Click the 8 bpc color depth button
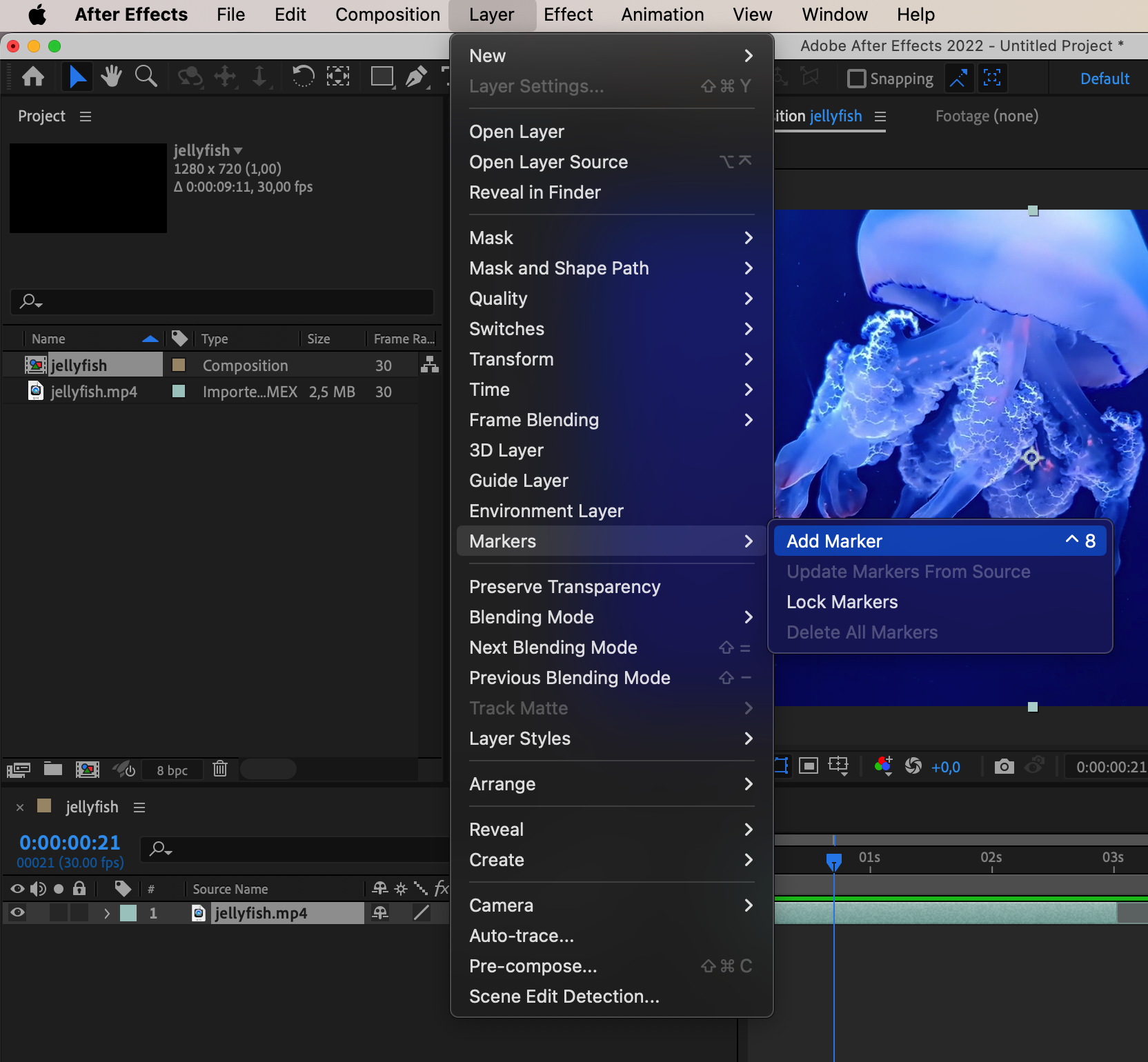Screen dimensions: 1148x1062 click(172, 770)
